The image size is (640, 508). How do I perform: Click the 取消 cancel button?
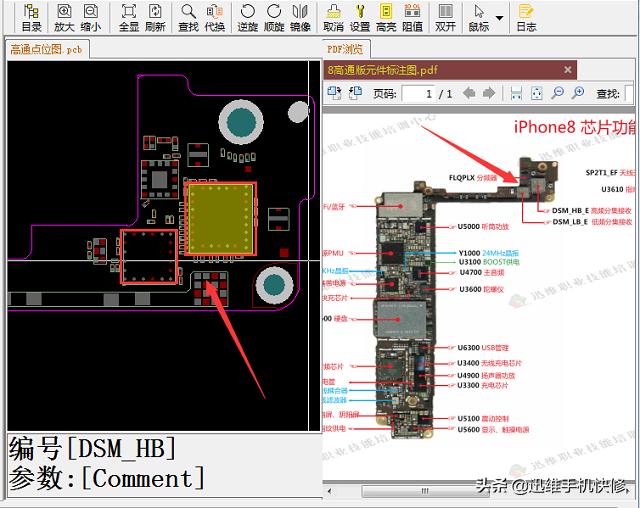point(333,17)
